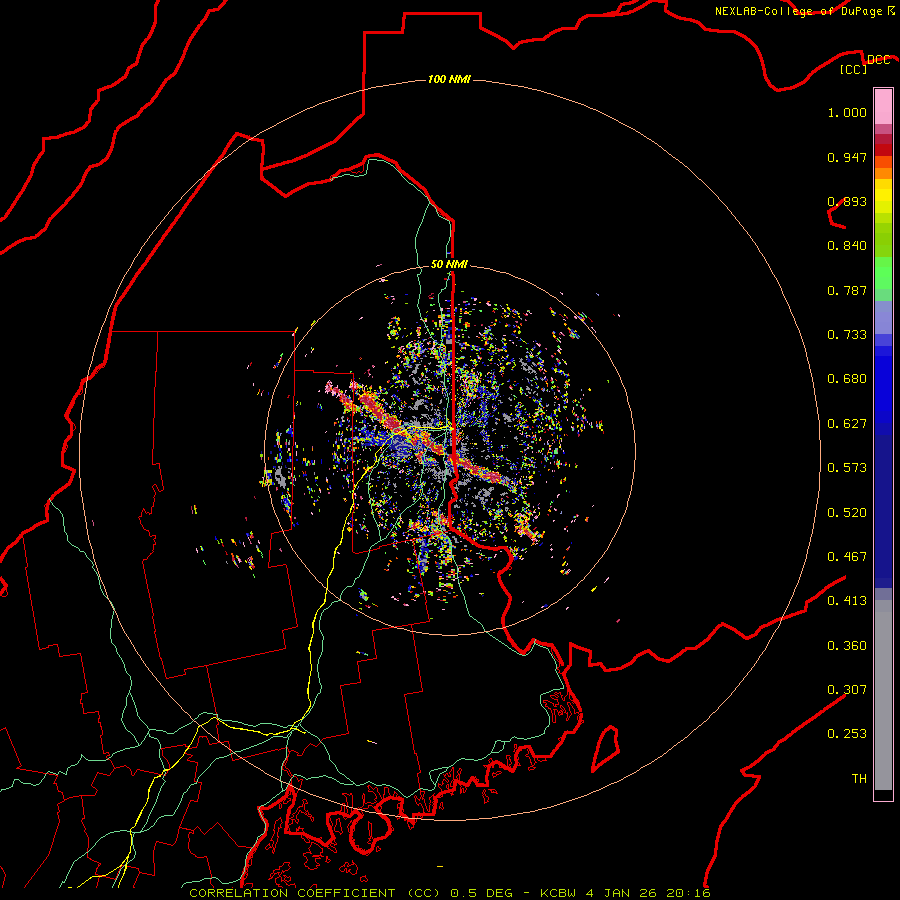Click the Correlation Coefficient caption at bottom

(x=450, y=893)
